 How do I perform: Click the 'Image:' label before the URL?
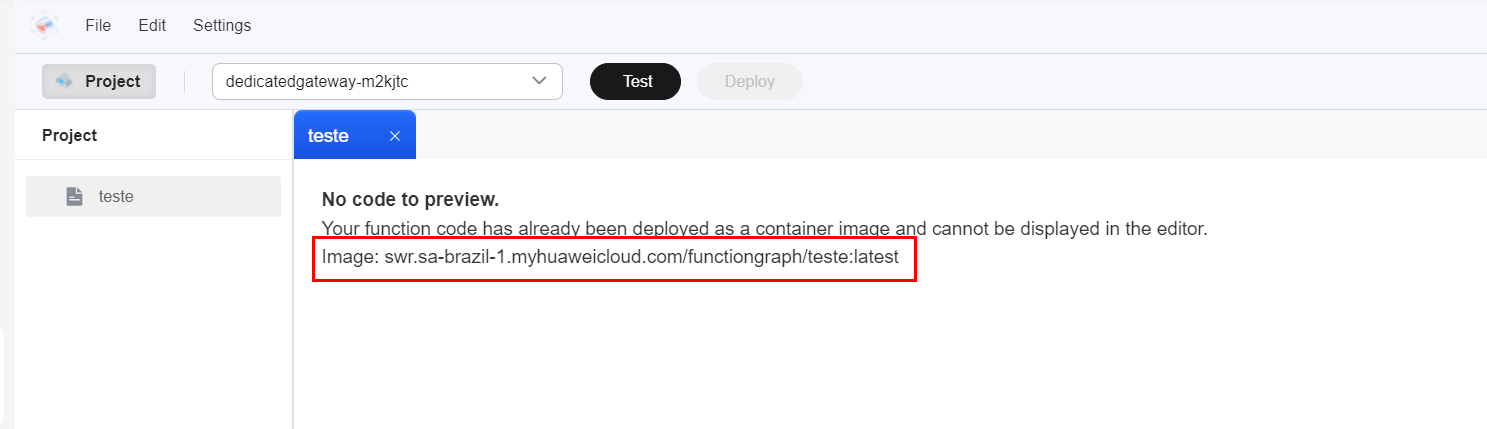pos(350,257)
